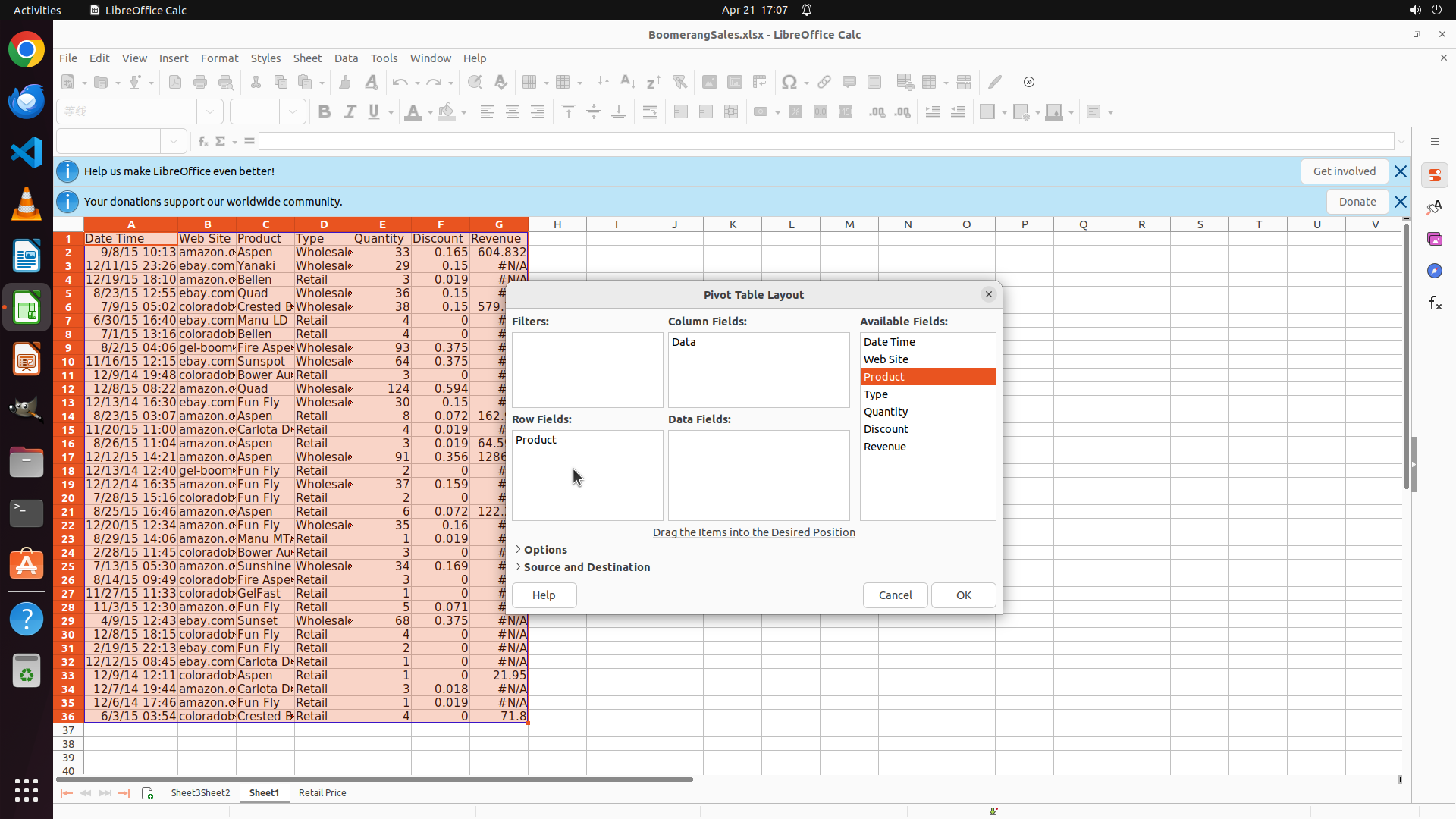Click the Insert Hyperlink chain icon

(824, 82)
